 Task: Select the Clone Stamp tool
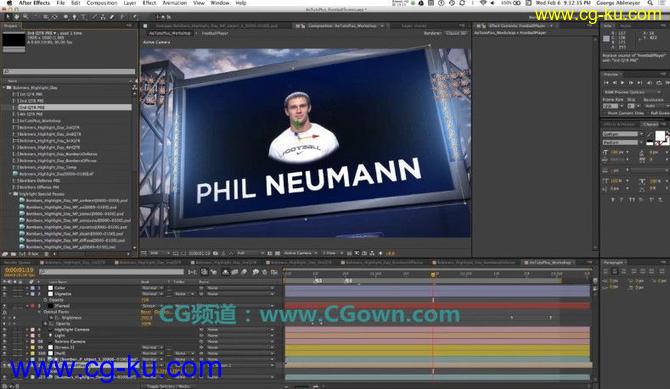[x=103, y=17]
